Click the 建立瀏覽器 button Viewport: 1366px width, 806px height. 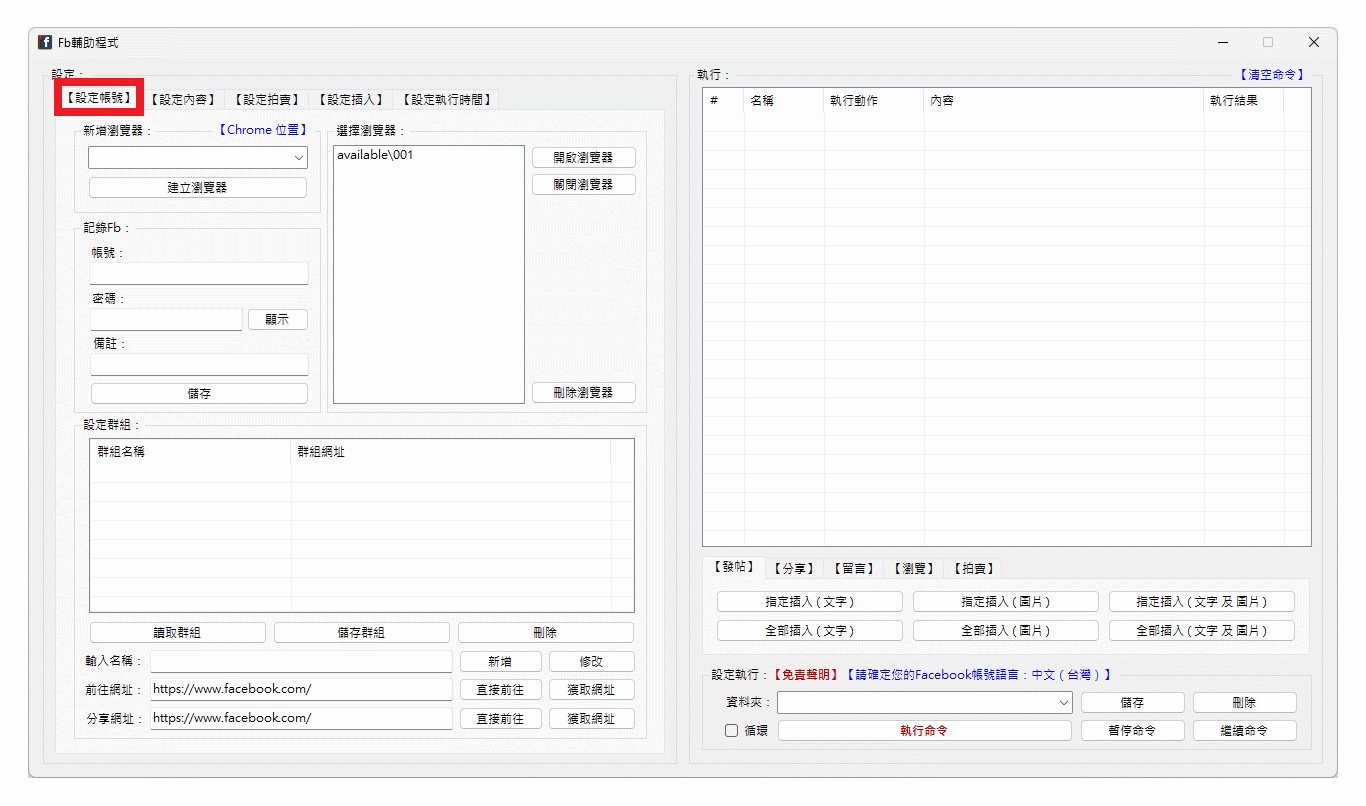[x=198, y=187]
